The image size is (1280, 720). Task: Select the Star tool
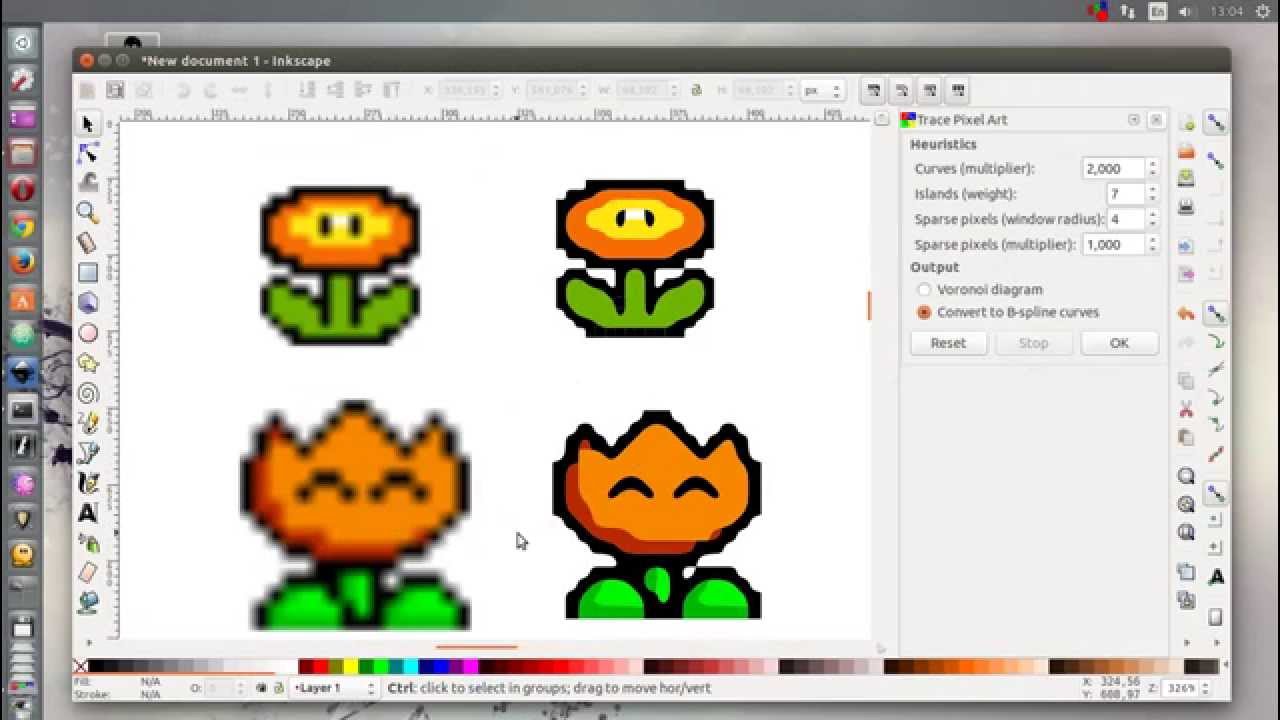pos(88,362)
